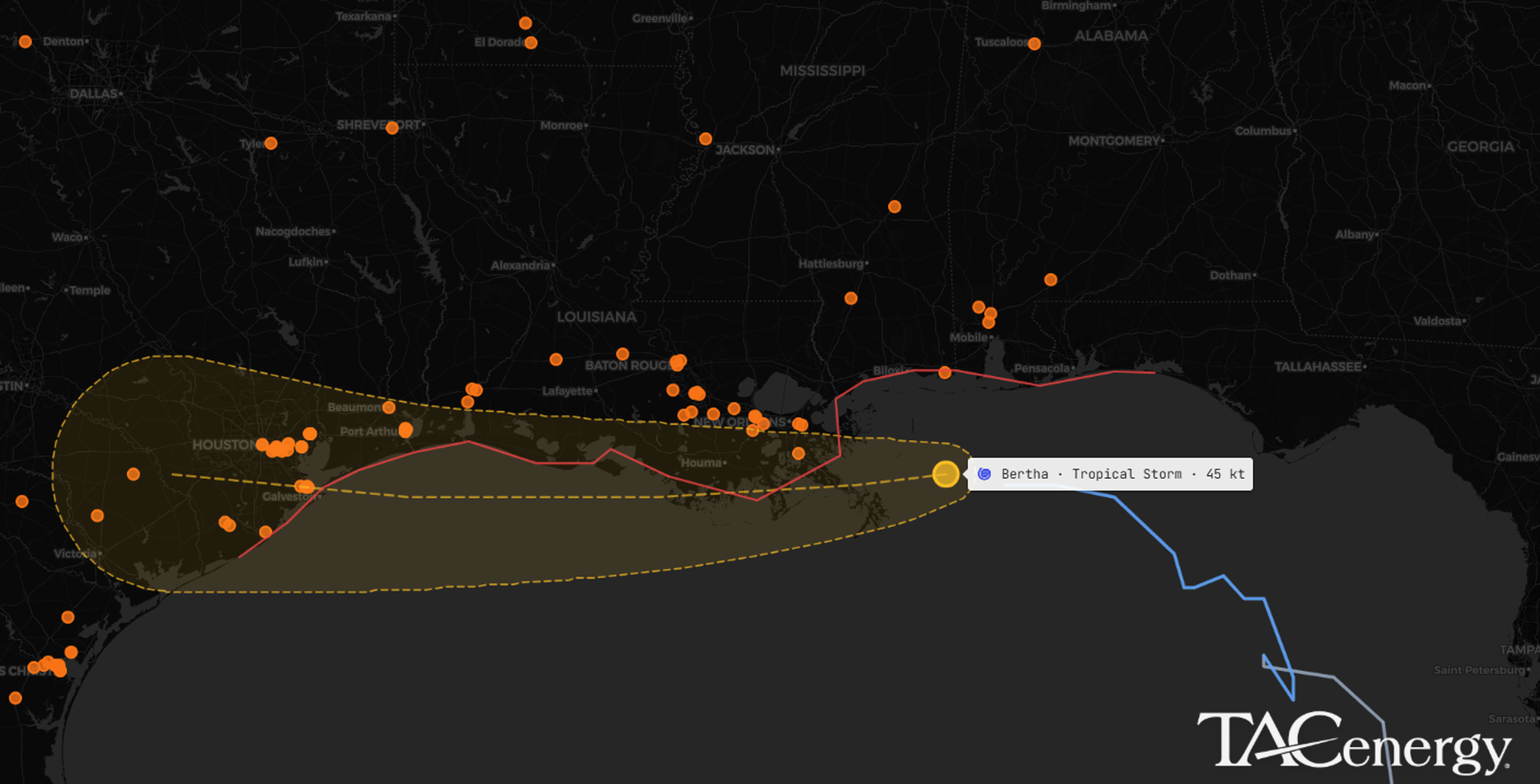Open the orange marker overlapping El Dorado label
This screenshot has width=1540, height=784.
point(531,43)
